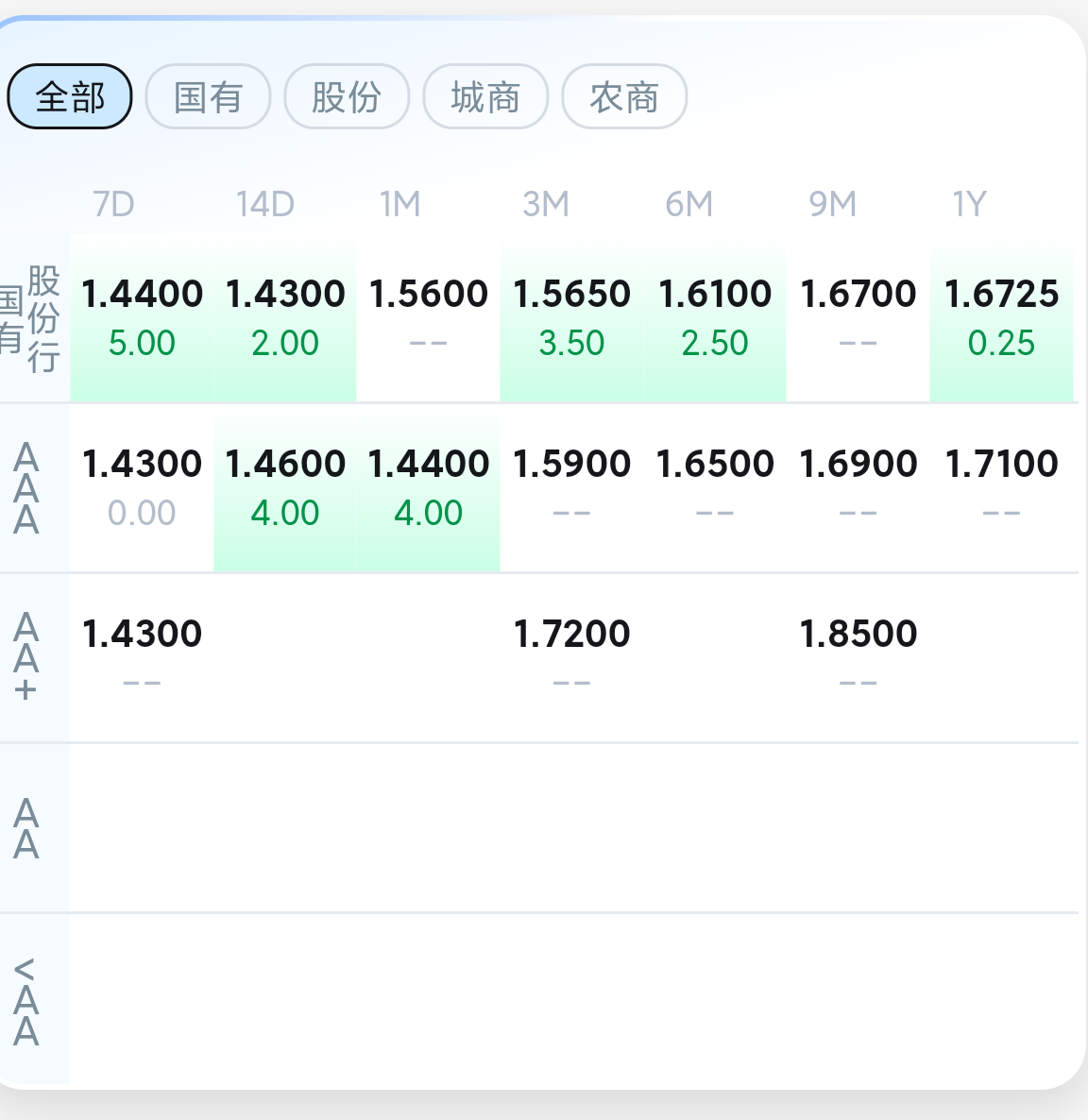Viewport: 1088px width, 1120px height.
Task: Click the 6M column header
Action: (x=688, y=204)
